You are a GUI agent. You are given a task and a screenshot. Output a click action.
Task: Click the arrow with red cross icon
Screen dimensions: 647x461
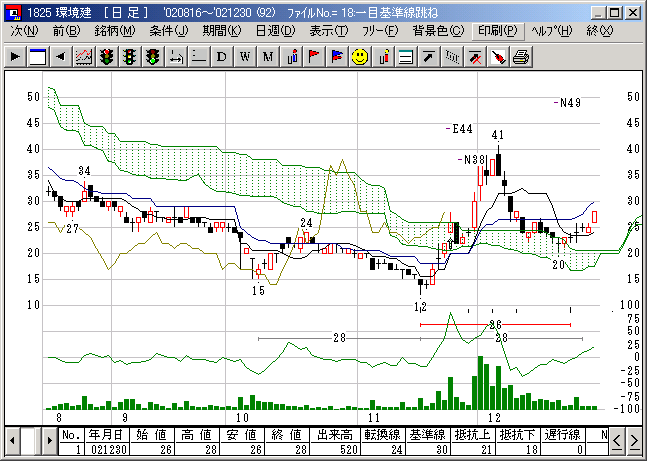pyautogui.click(x=475, y=56)
